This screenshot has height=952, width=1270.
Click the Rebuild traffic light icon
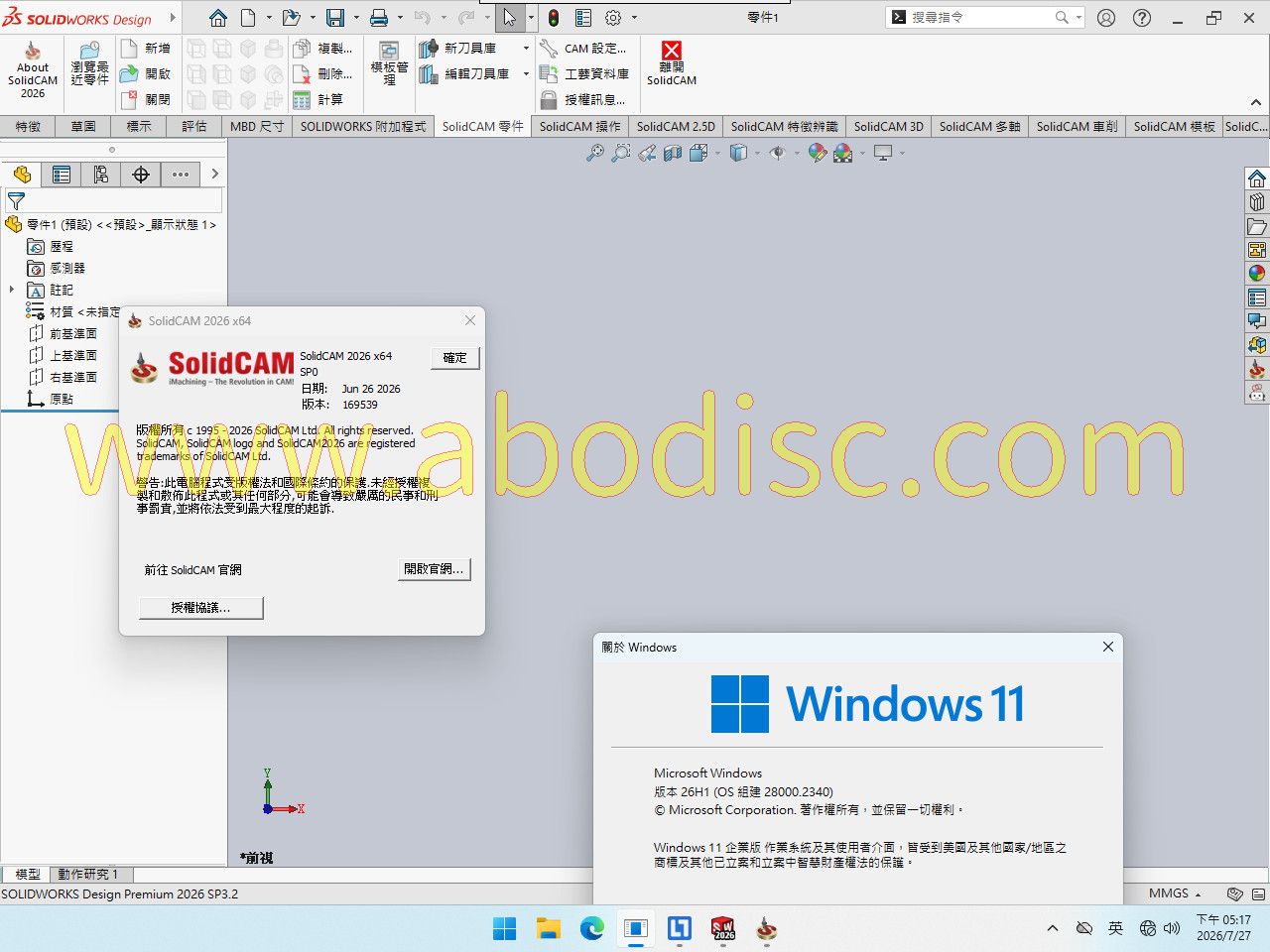click(x=554, y=18)
